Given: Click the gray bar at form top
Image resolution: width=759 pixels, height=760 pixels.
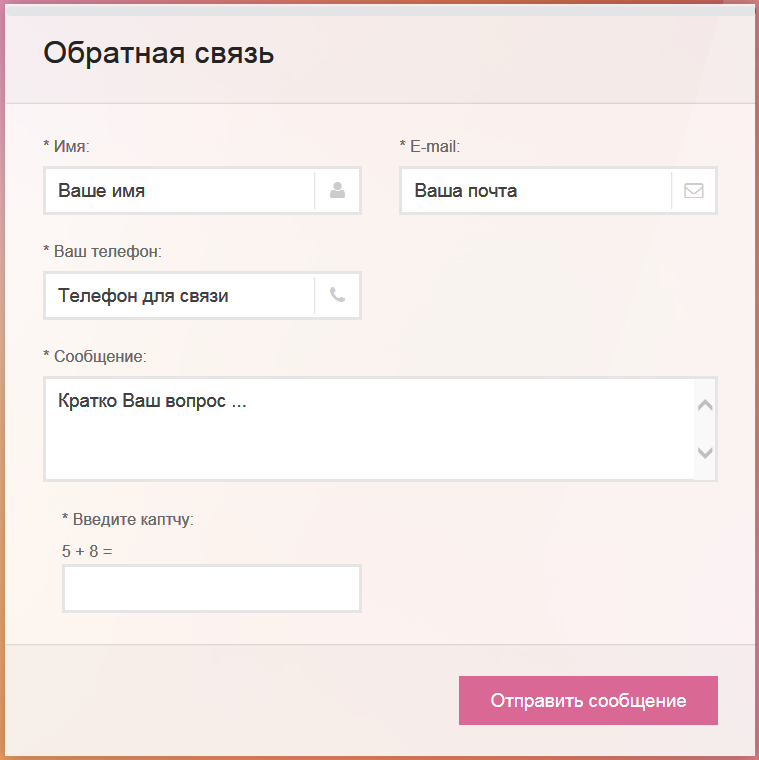Looking at the screenshot, I should (380, 10).
